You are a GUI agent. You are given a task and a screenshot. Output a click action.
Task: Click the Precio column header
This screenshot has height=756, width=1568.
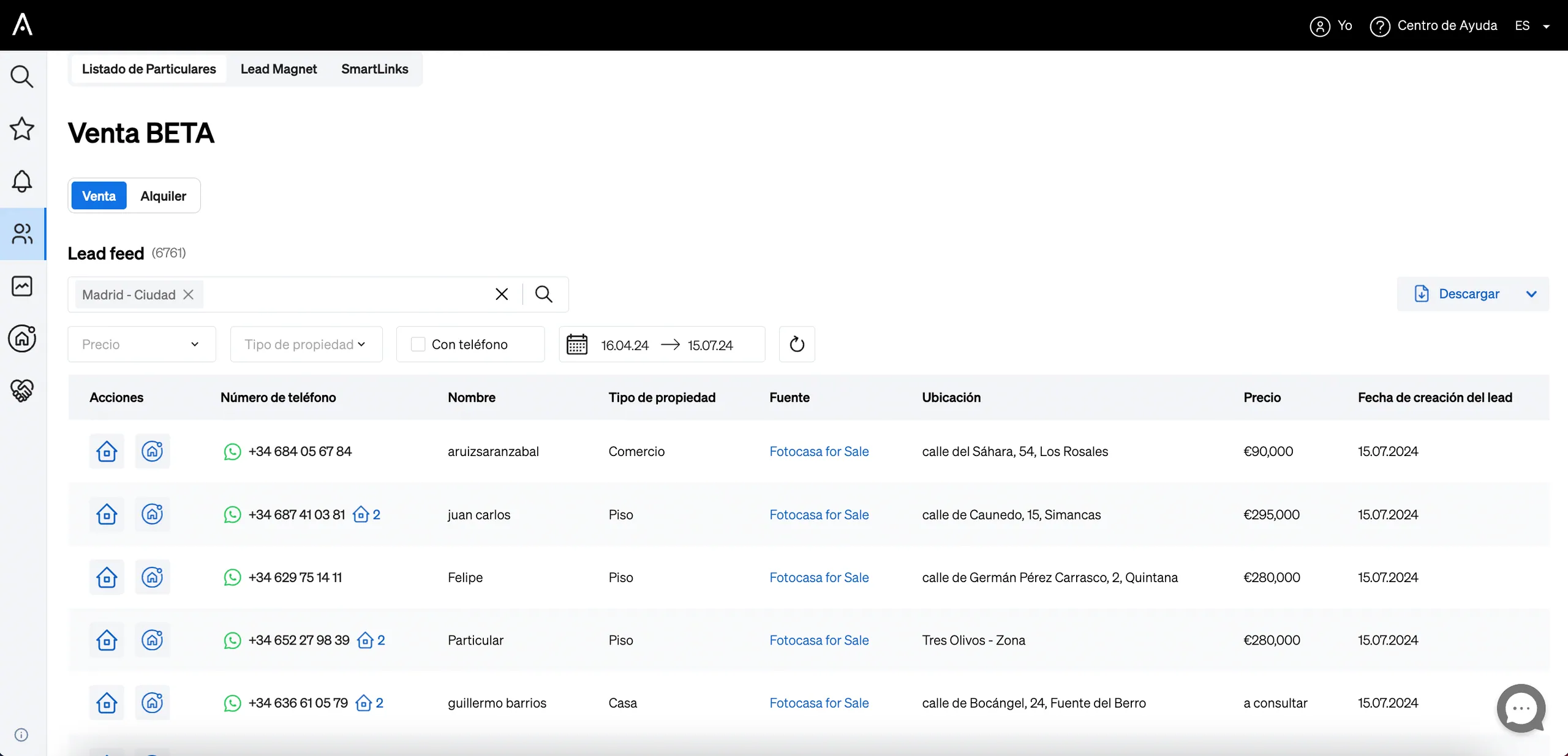pos(1262,397)
